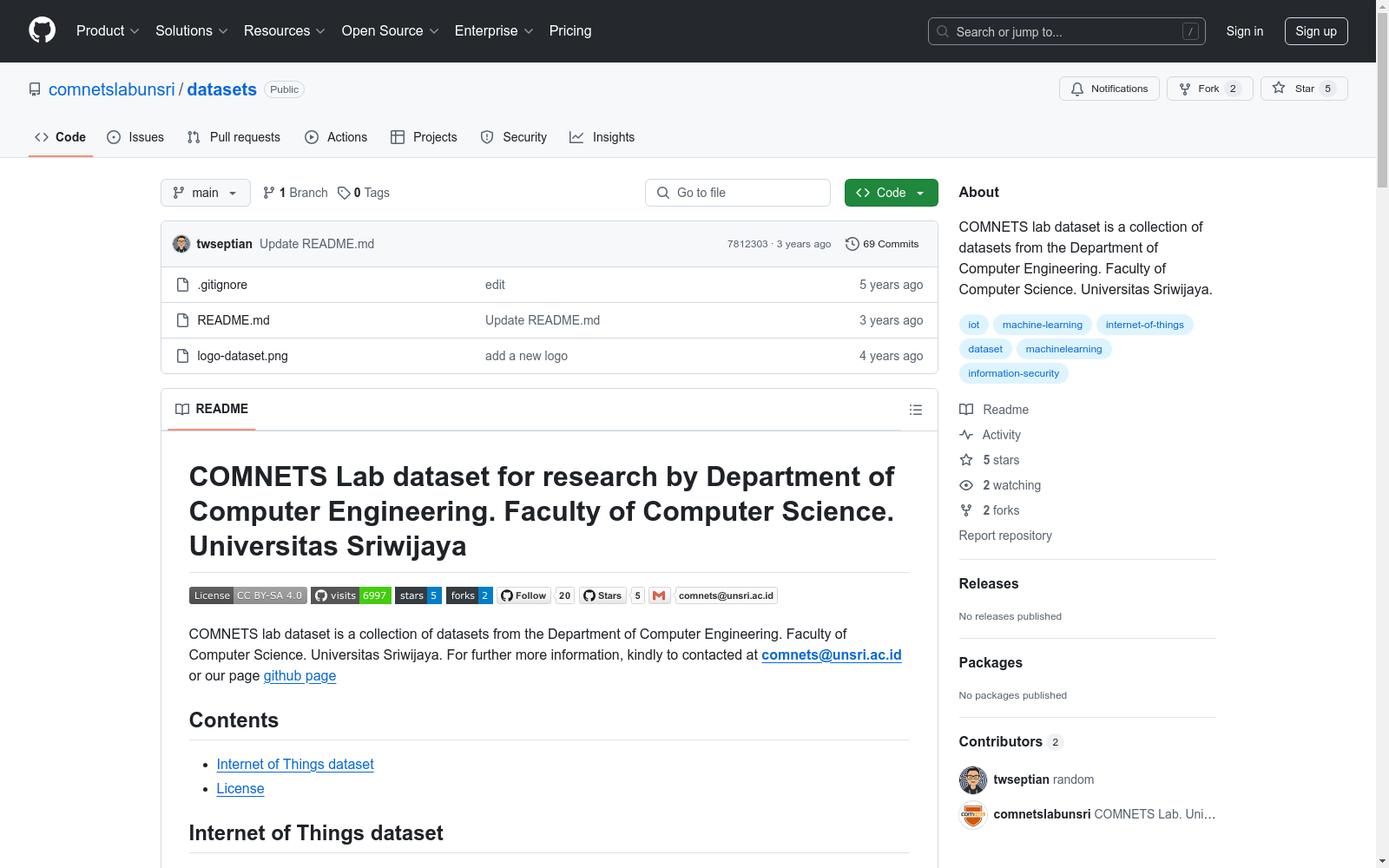Image resolution: width=1389 pixels, height=868 pixels.
Task: View the Insights tab
Action: click(x=602, y=137)
